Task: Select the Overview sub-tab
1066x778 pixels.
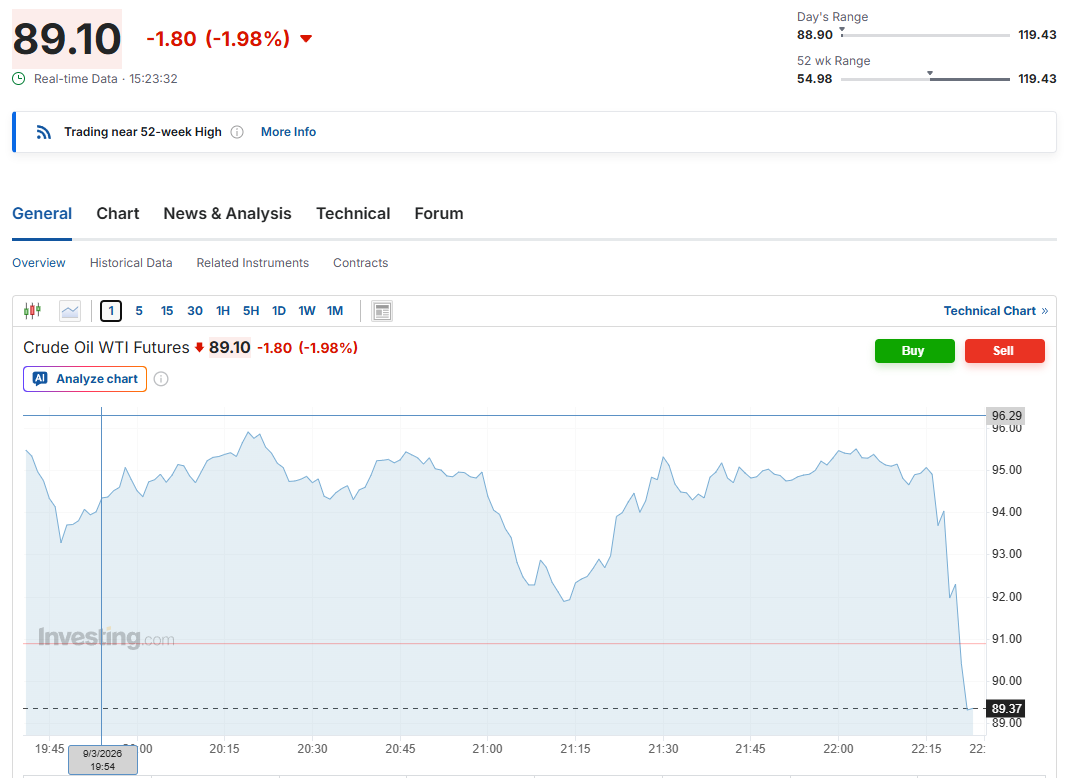Action: (x=39, y=263)
